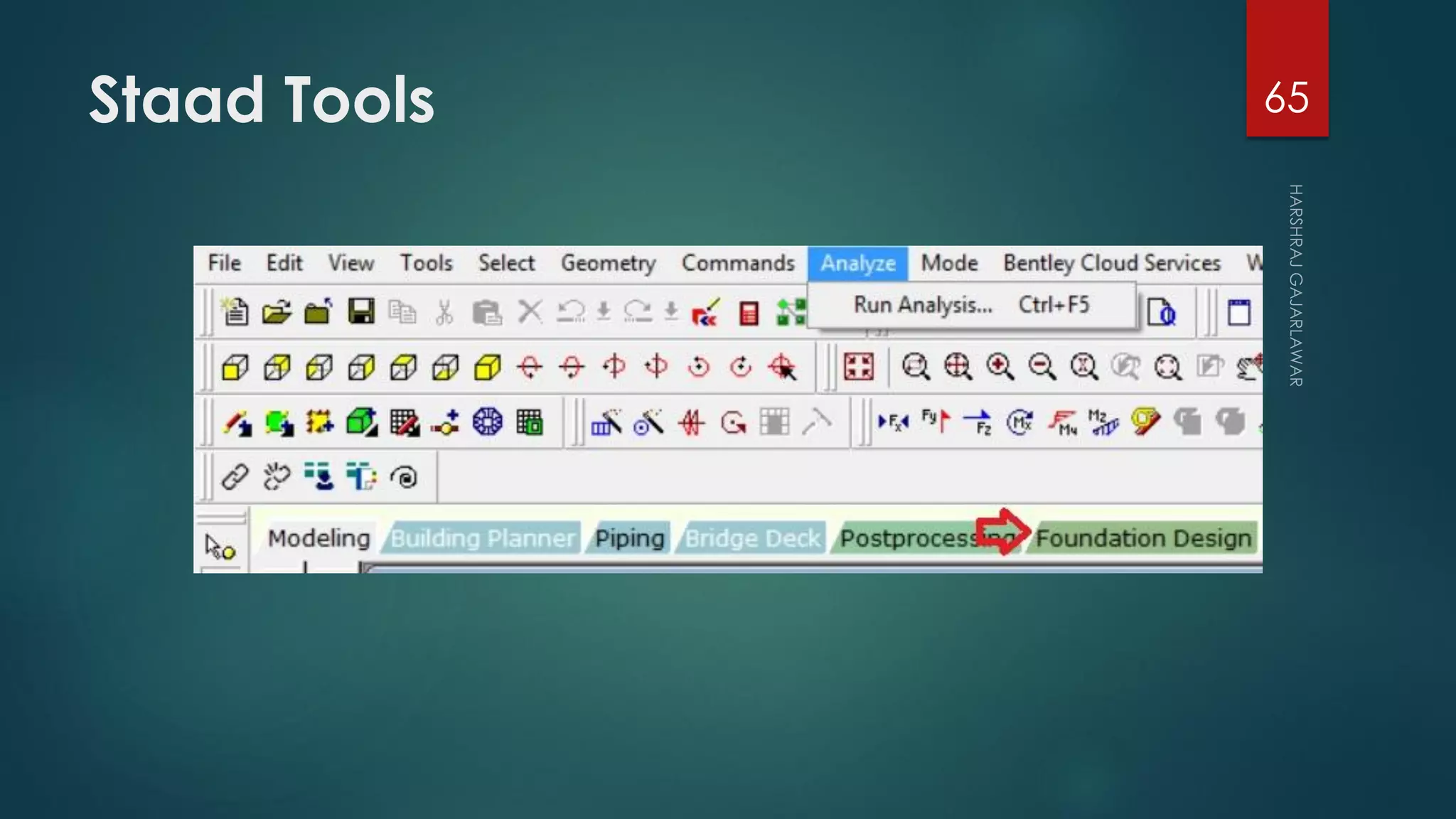Click the page with blue Q icon

1162,313
